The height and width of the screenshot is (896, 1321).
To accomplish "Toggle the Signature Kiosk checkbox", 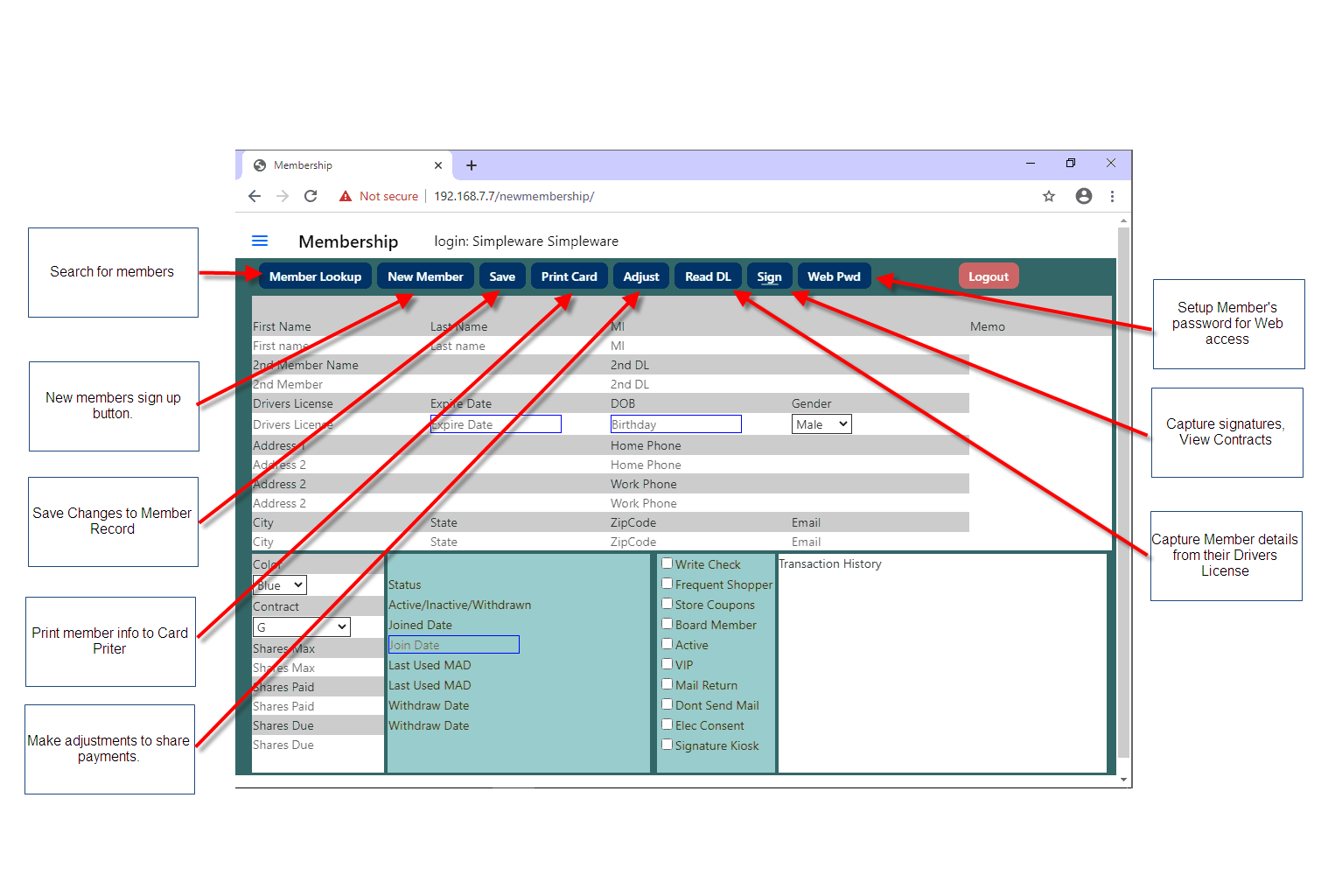I will coord(667,745).
